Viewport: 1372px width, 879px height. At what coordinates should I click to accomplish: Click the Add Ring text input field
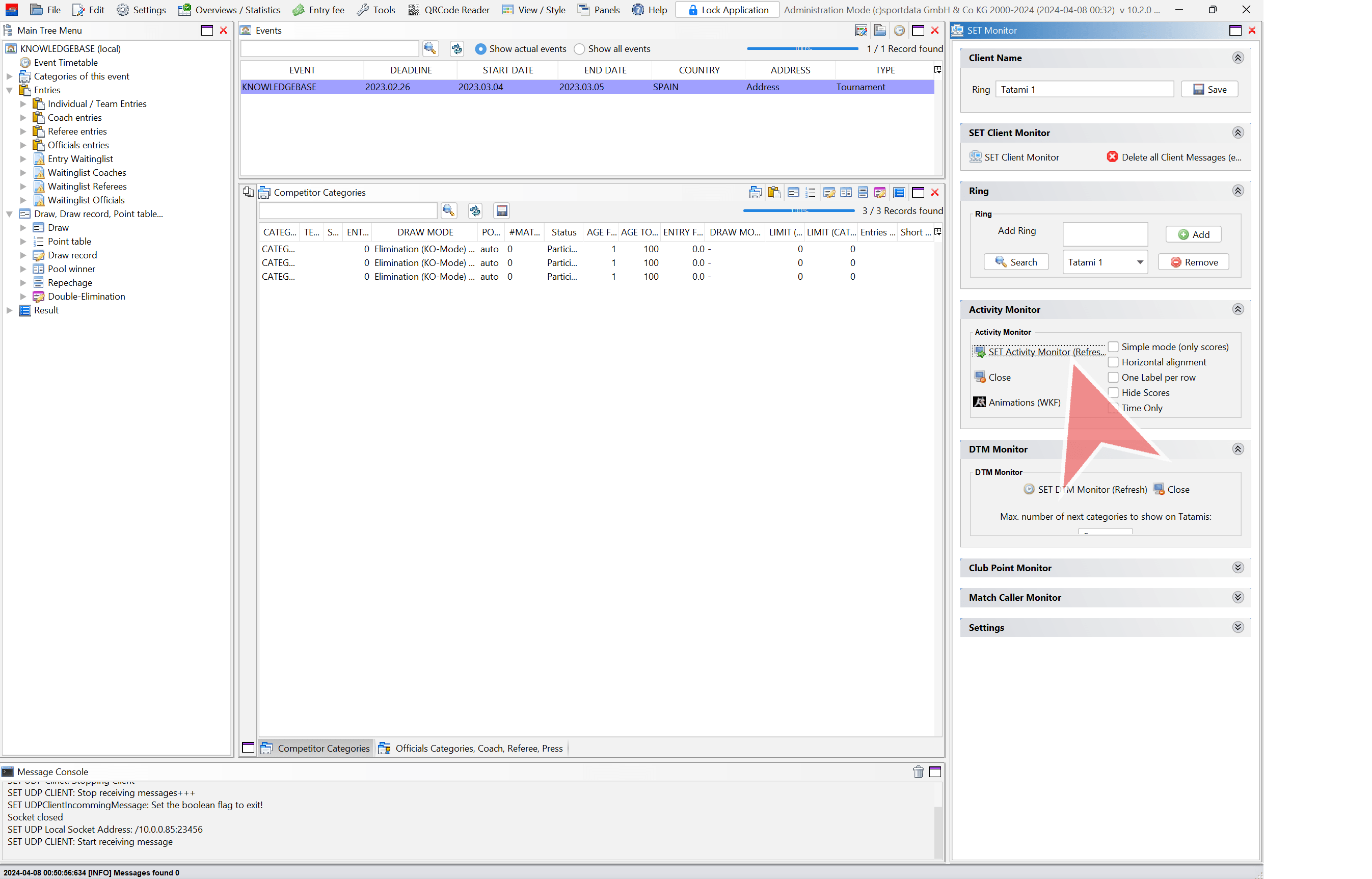pyautogui.click(x=1105, y=234)
